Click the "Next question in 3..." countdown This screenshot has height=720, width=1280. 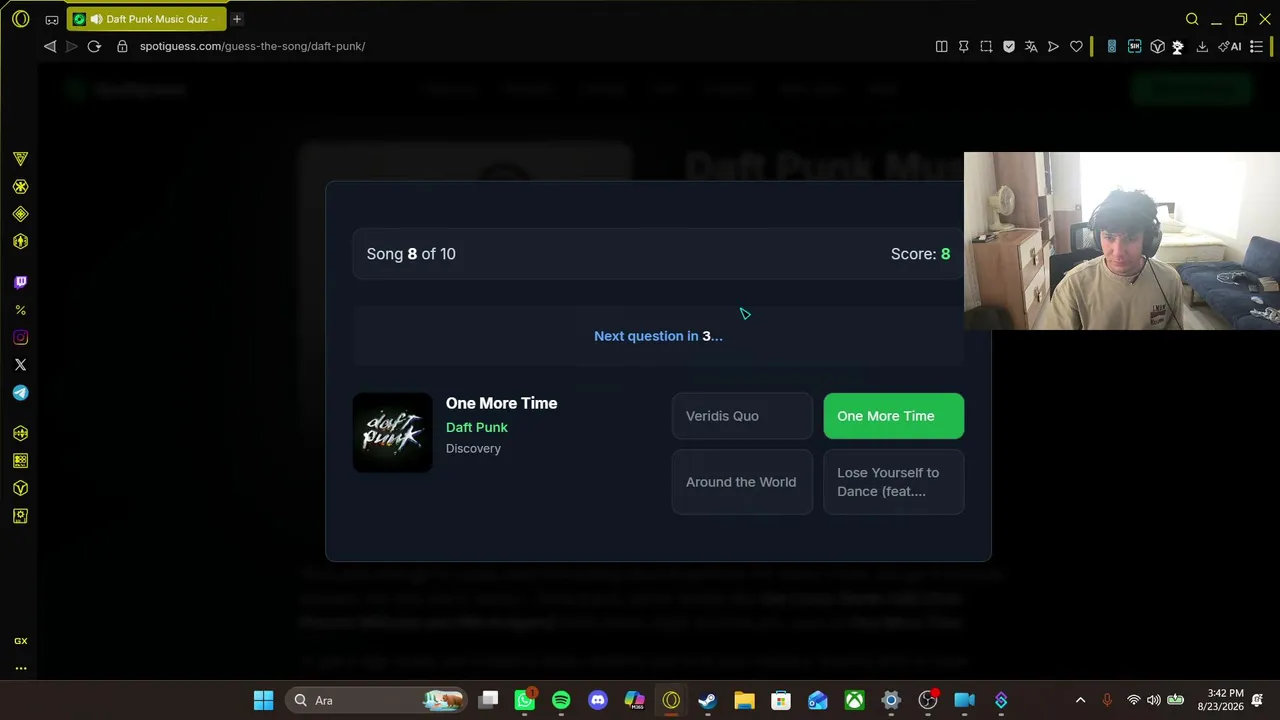(x=658, y=336)
